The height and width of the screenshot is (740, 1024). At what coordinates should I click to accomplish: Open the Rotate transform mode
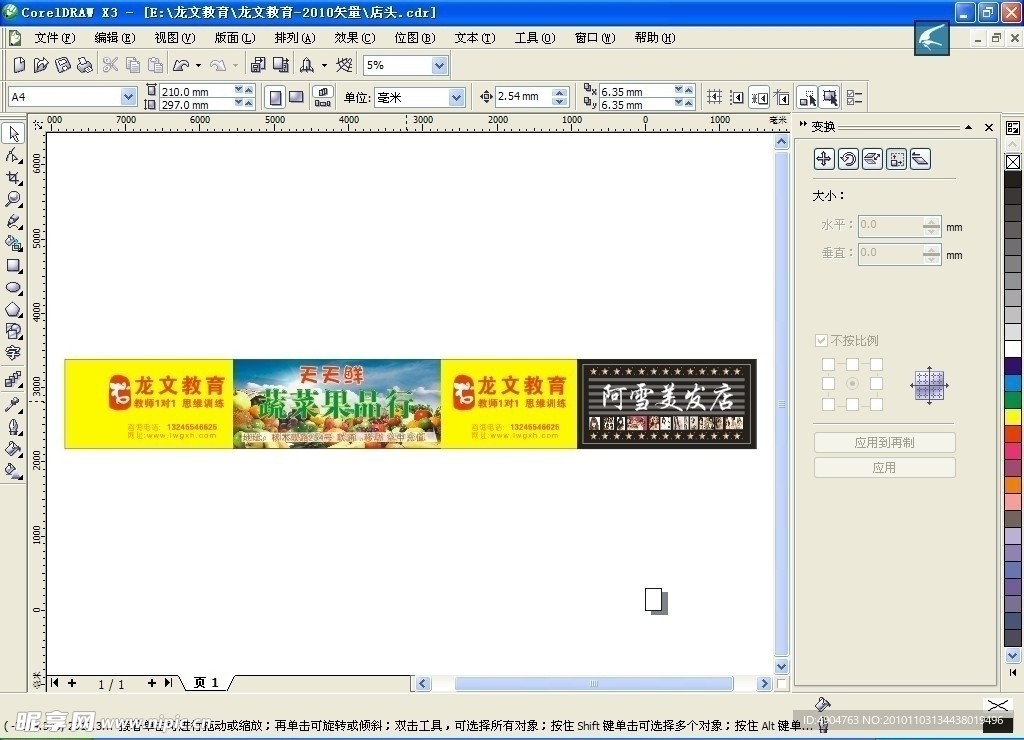pos(848,159)
